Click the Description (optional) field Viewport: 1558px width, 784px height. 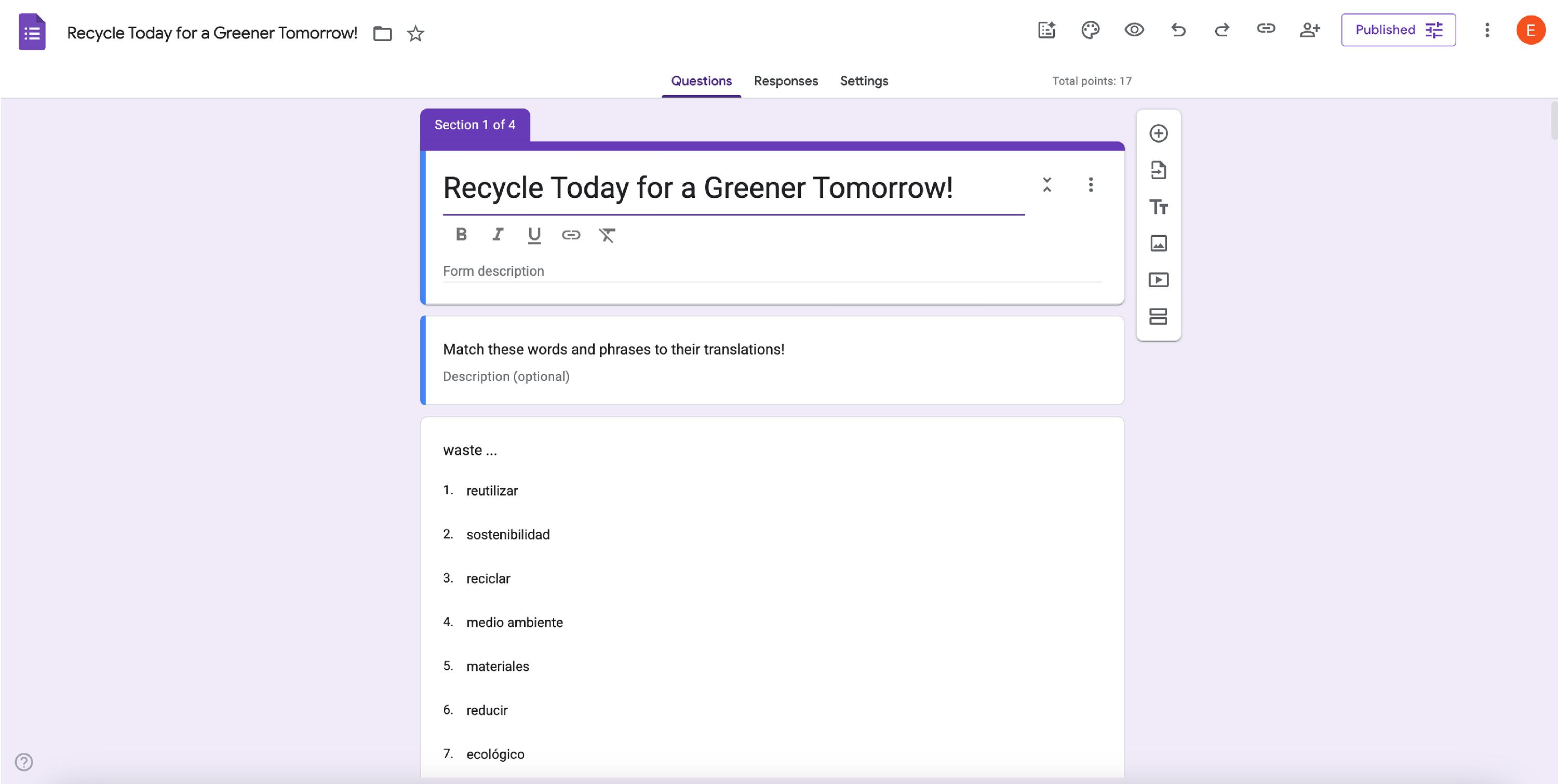pos(506,376)
